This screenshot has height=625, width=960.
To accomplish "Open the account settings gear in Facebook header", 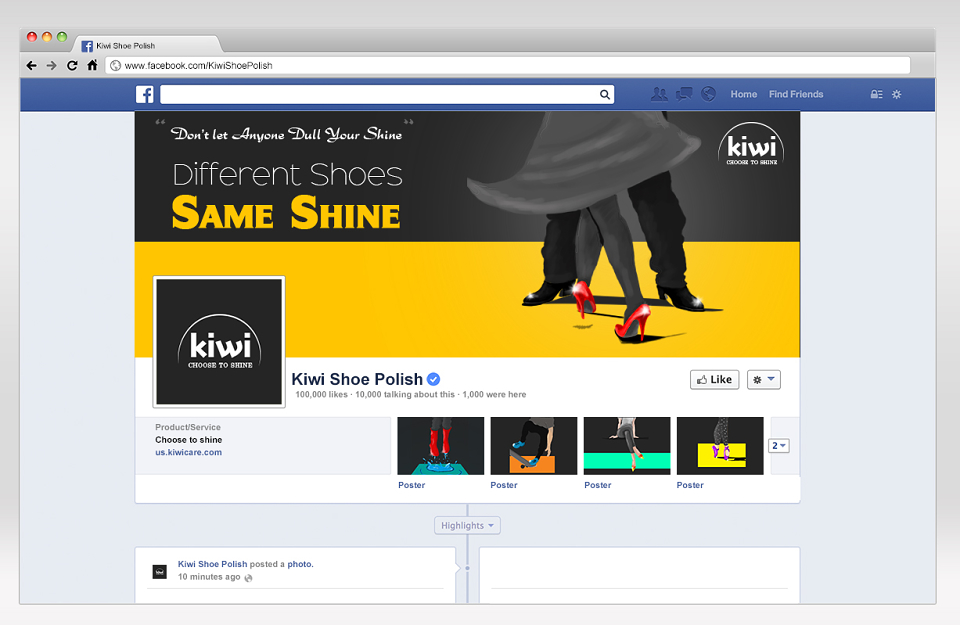I will pos(896,94).
